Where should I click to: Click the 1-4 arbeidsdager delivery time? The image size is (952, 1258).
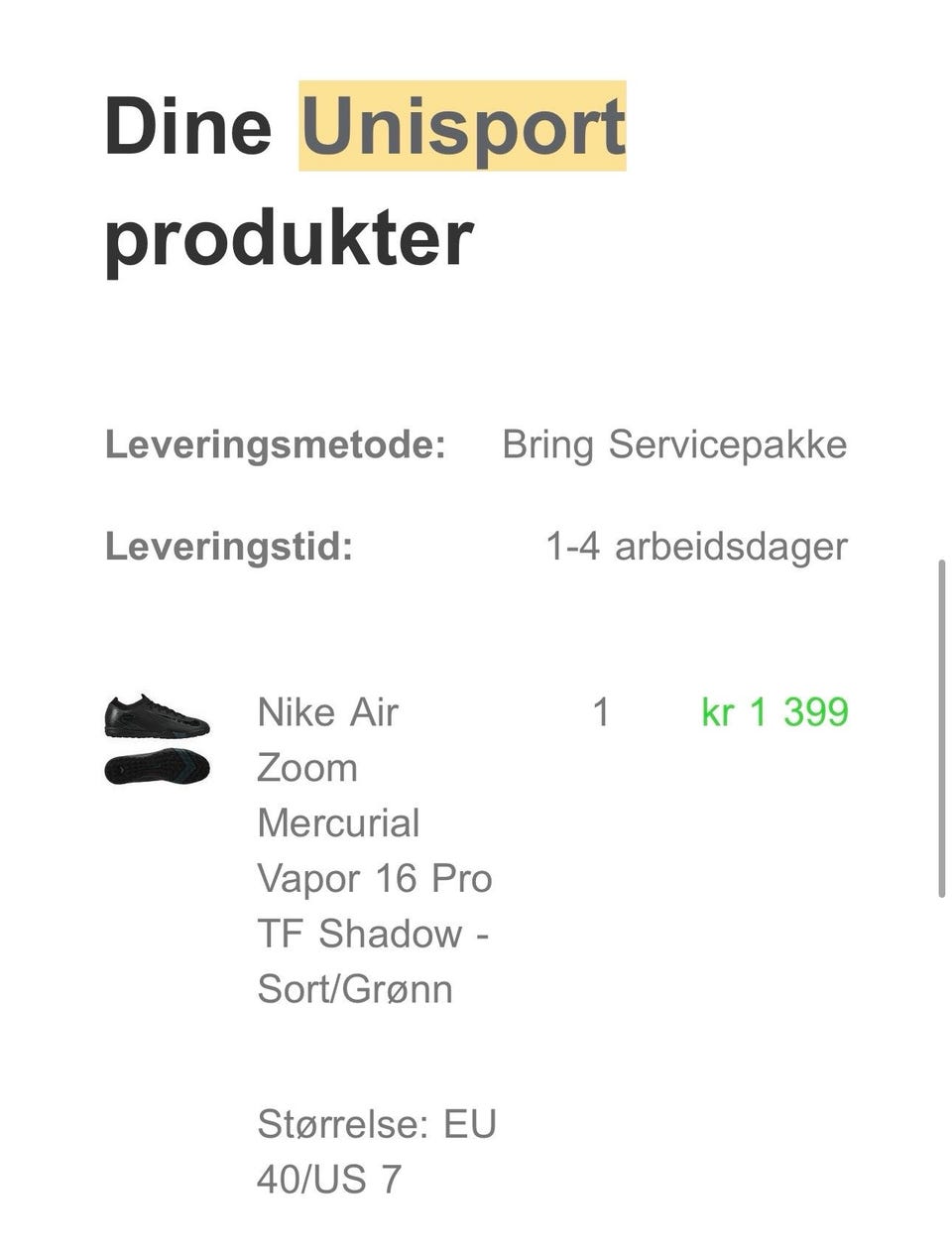697,547
